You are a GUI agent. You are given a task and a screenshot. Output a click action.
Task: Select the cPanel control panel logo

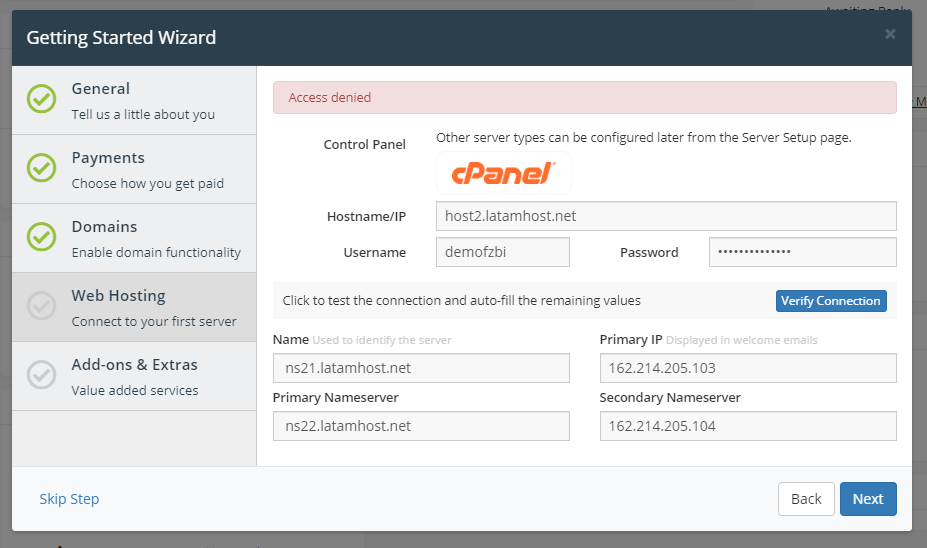[x=503, y=173]
